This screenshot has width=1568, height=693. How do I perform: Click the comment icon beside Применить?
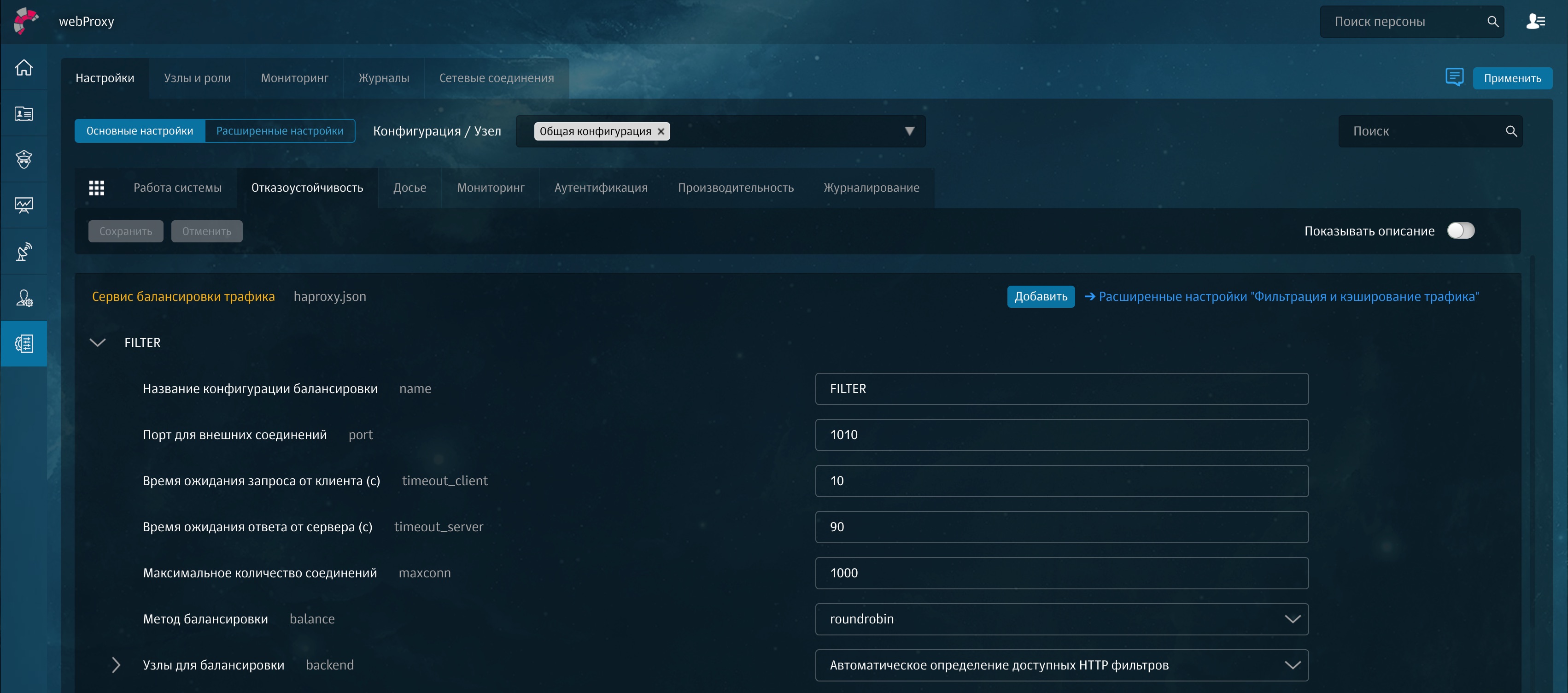tap(1454, 77)
